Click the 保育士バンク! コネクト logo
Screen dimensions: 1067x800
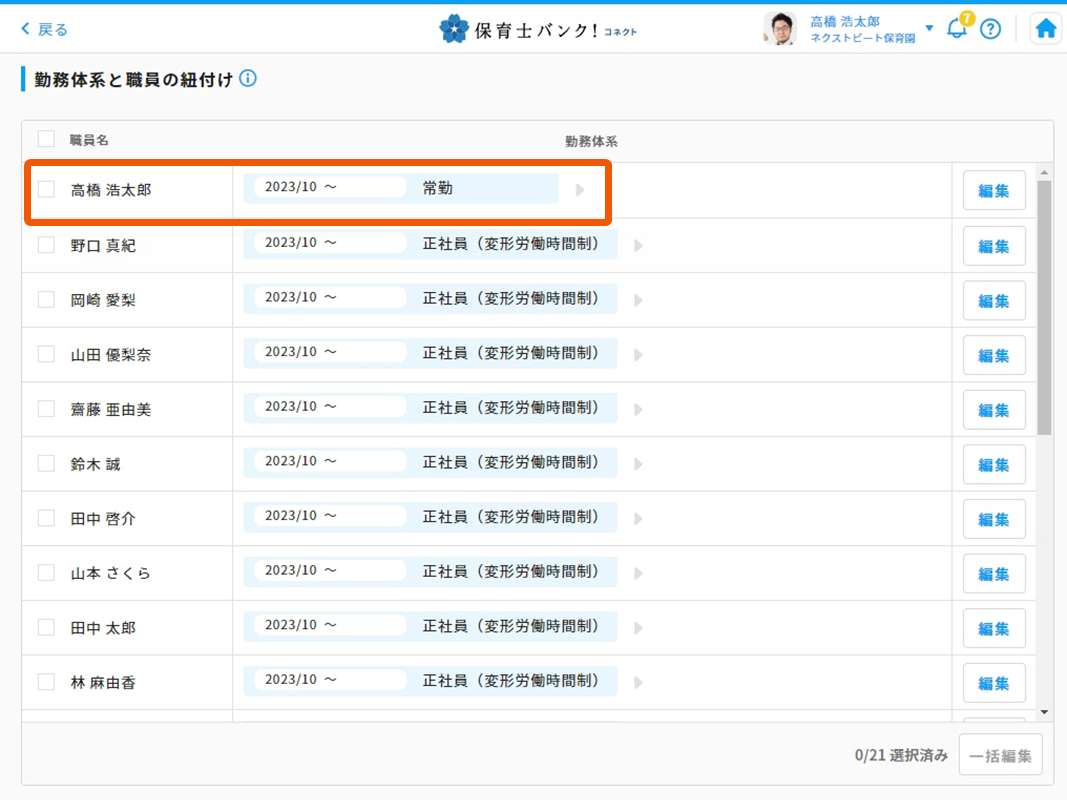(x=538, y=29)
